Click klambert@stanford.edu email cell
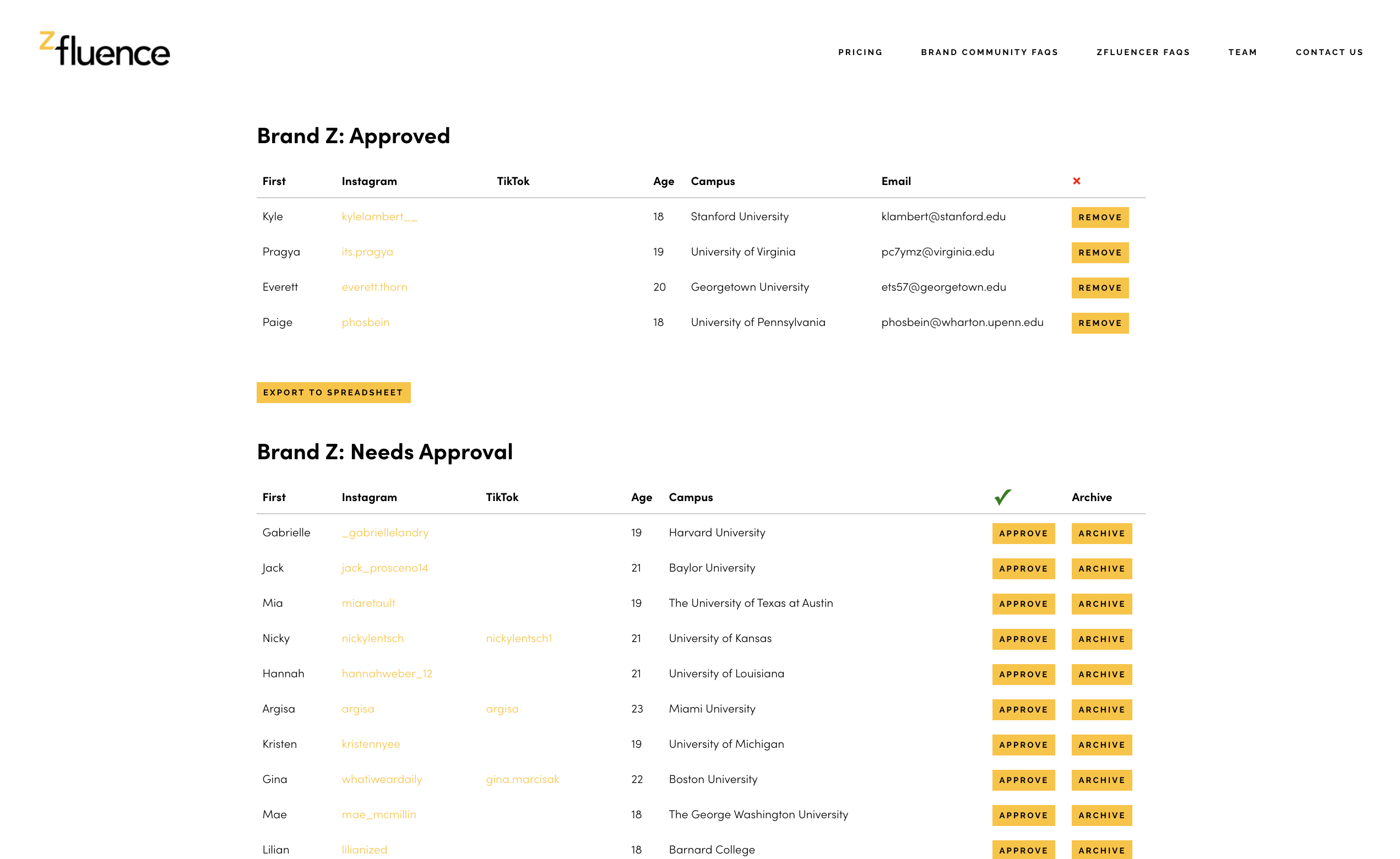This screenshot has width=1400, height=859. click(x=943, y=216)
